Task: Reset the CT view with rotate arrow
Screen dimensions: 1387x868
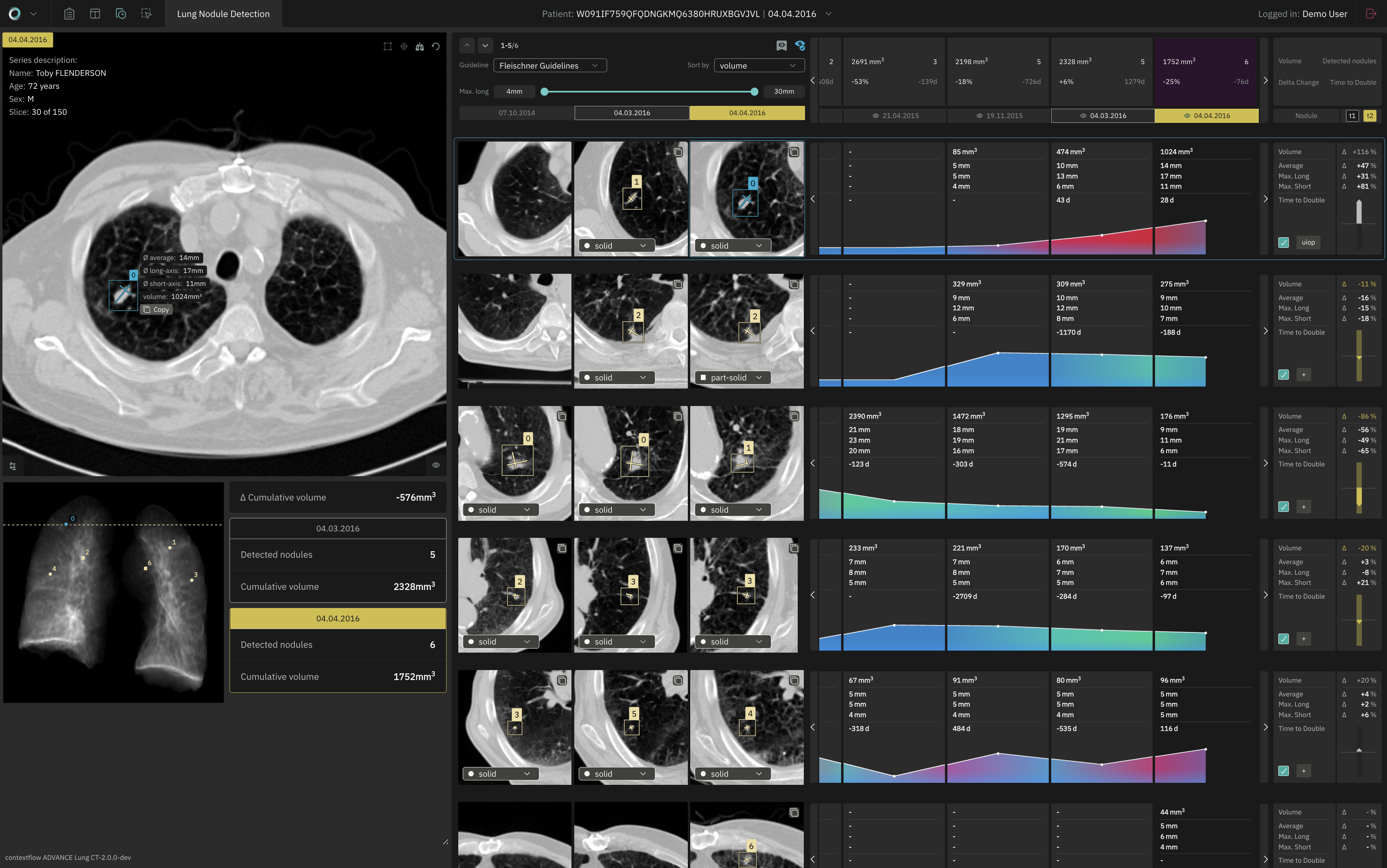Action: pos(436,47)
